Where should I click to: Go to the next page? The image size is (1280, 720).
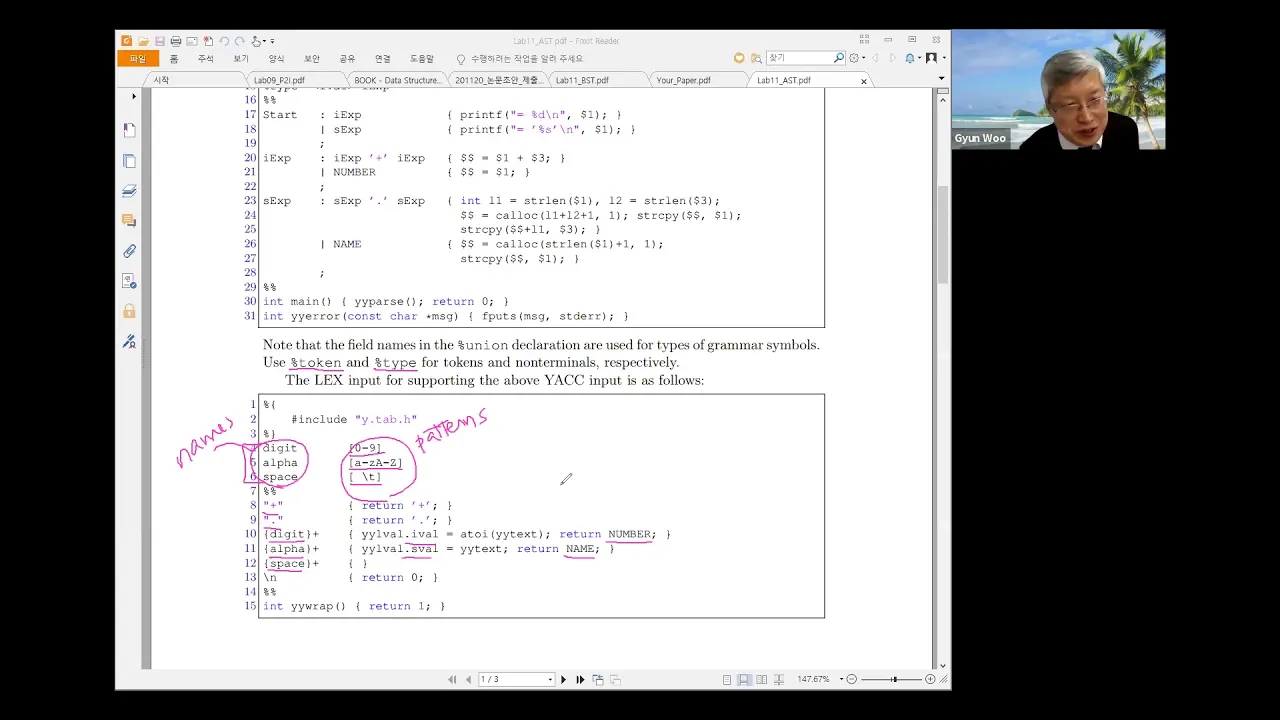tap(563, 680)
